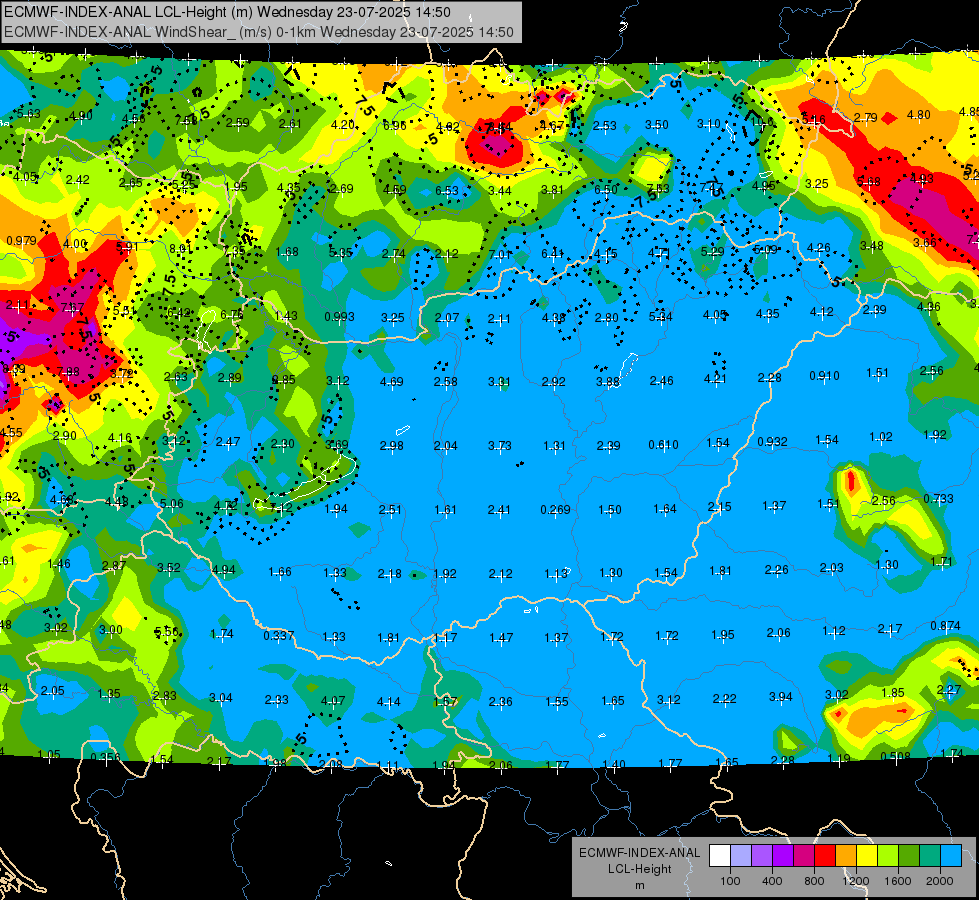Click the wind shear value 2.15
The height and width of the screenshot is (900, 979).
(719, 507)
